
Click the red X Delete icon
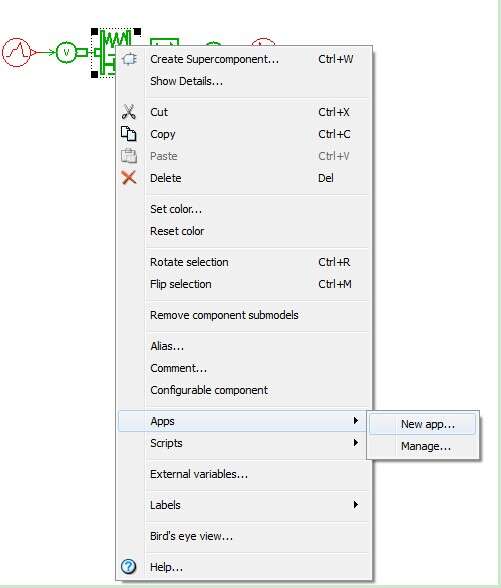[x=129, y=178]
